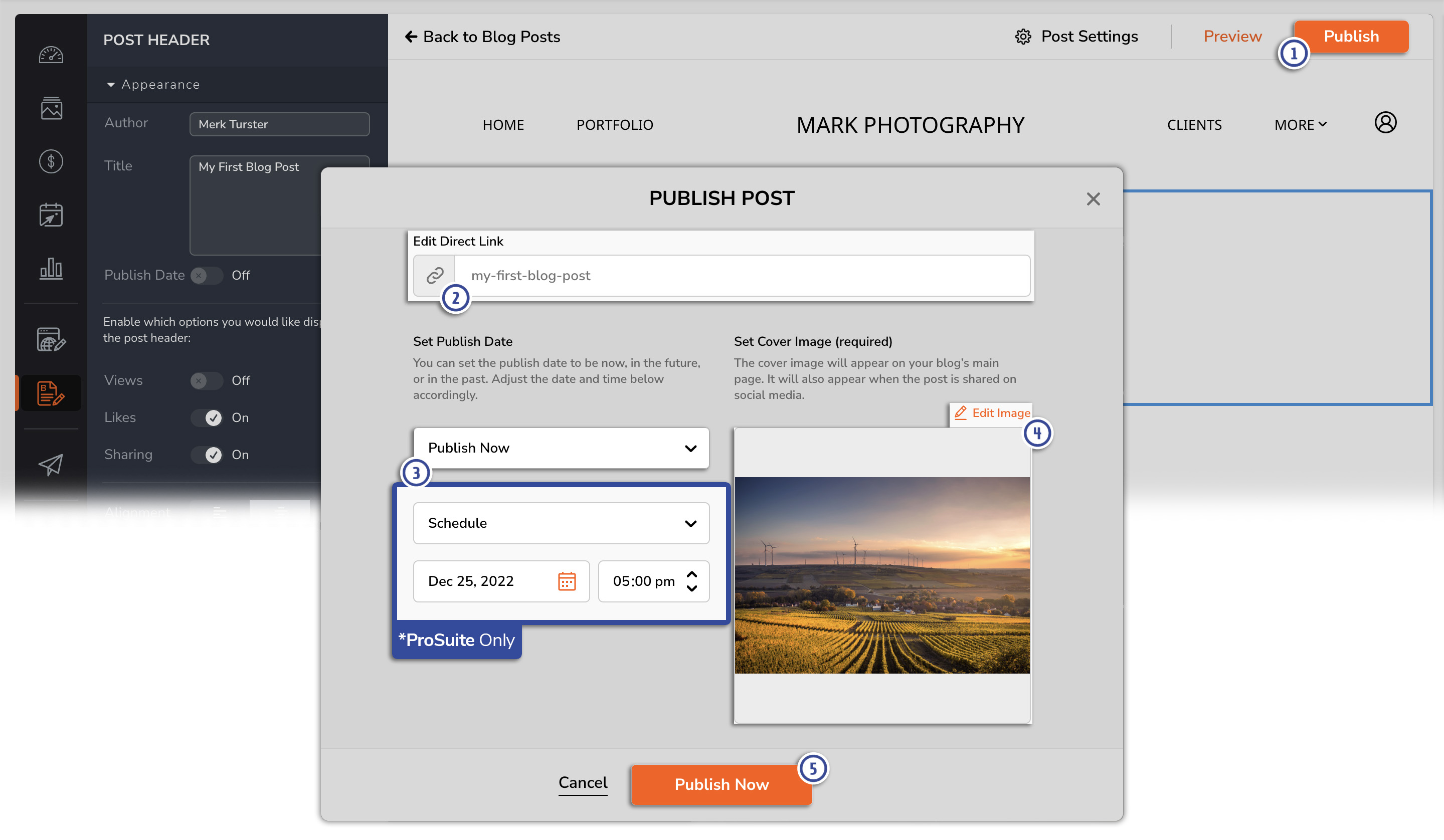Turn off the Likes switch
Image resolution: width=1444 pixels, height=840 pixels.
[x=206, y=417]
